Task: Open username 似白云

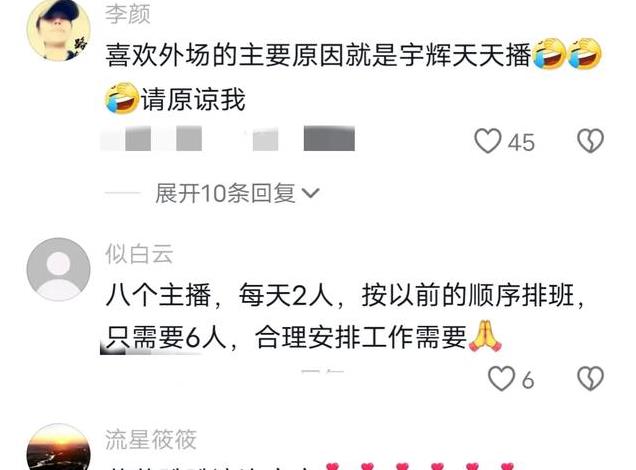Action: pyautogui.click(x=139, y=254)
